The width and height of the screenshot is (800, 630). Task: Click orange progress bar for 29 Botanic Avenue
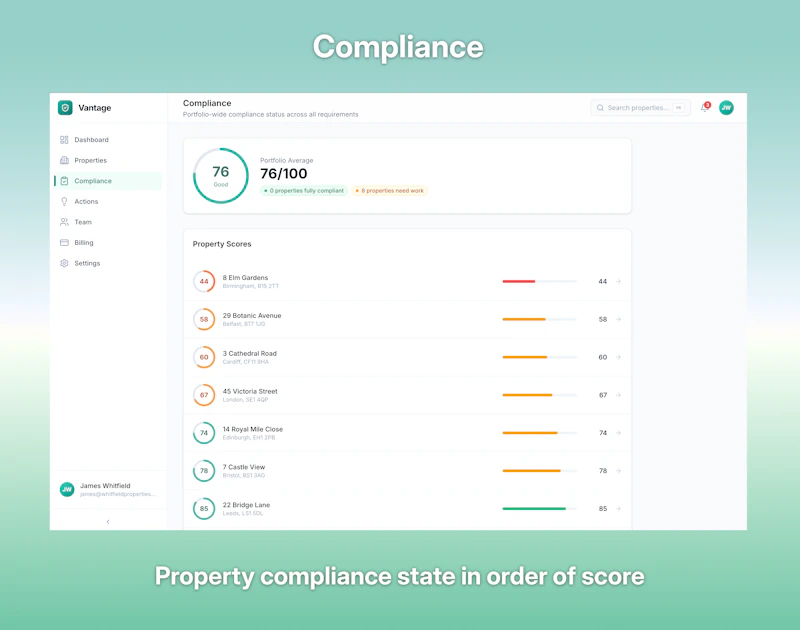point(540,319)
